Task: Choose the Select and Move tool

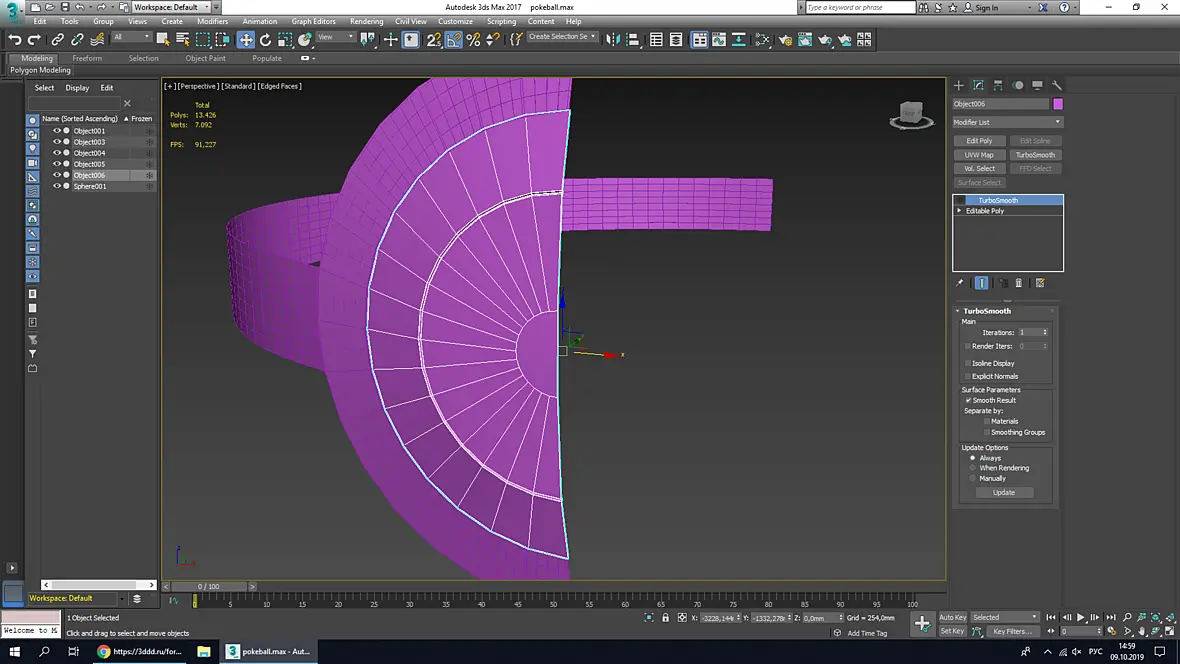Action: point(245,40)
